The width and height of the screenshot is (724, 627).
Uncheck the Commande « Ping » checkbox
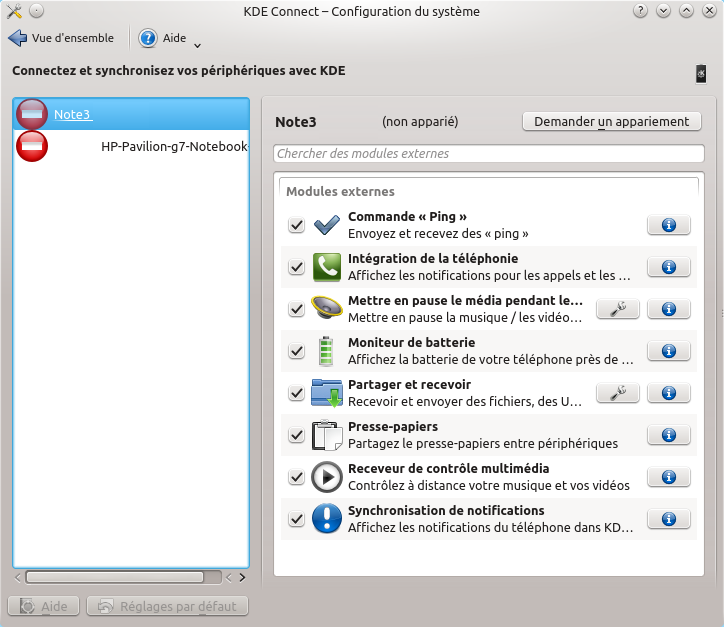(296, 226)
